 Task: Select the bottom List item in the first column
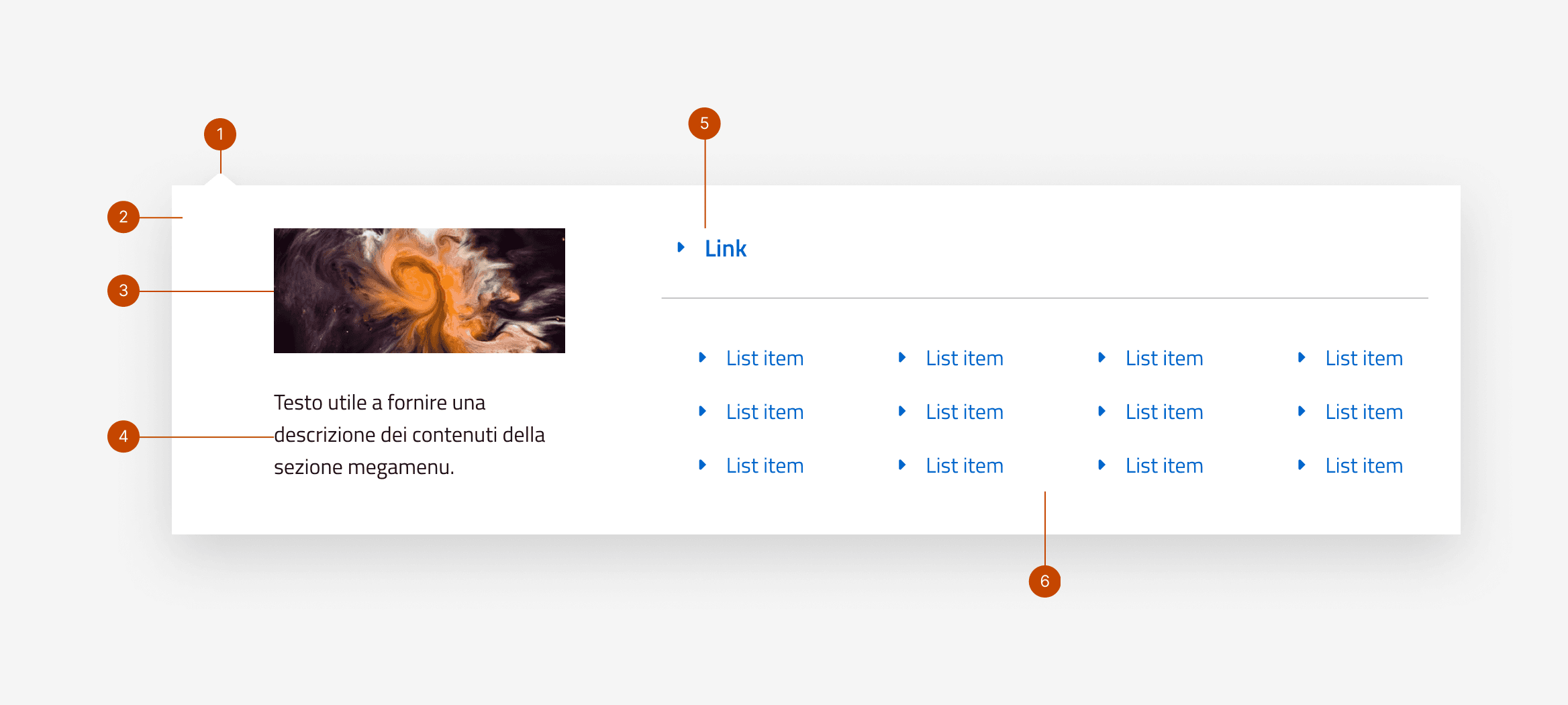[765, 466]
